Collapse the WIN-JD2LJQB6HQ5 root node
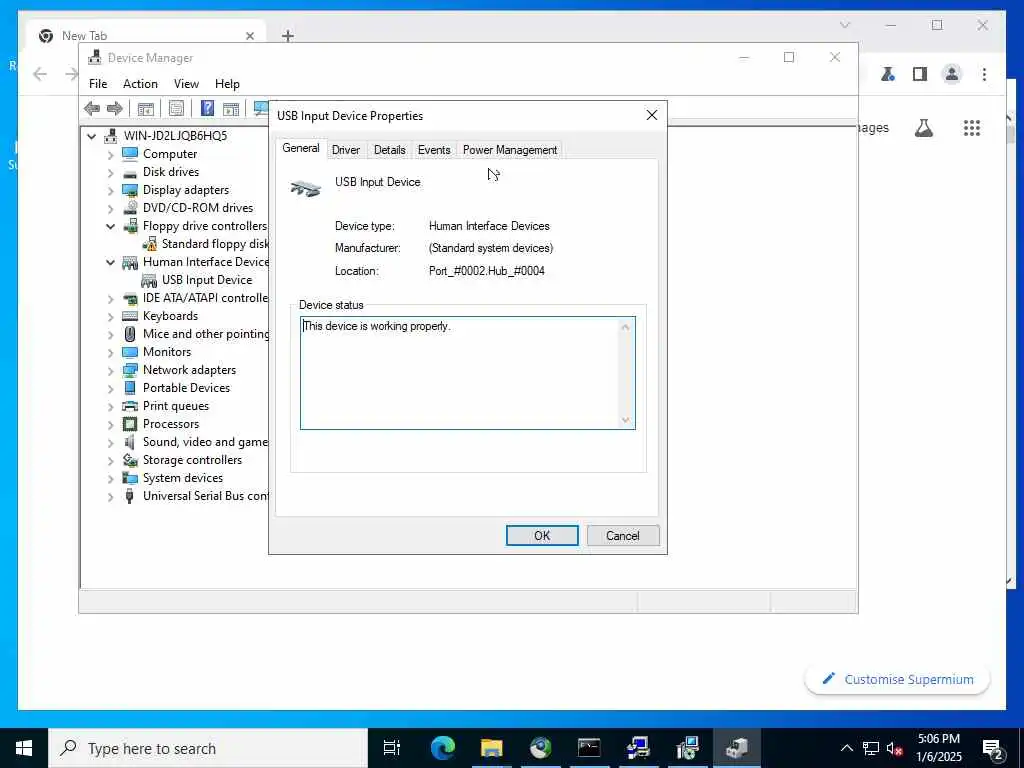This screenshot has width=1024, height=768. point(92,136)
